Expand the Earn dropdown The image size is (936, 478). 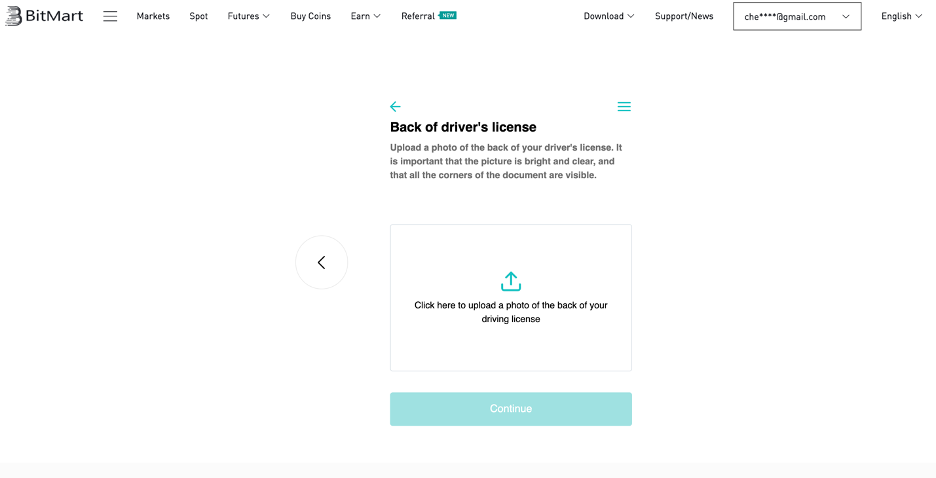coord(365,16)
